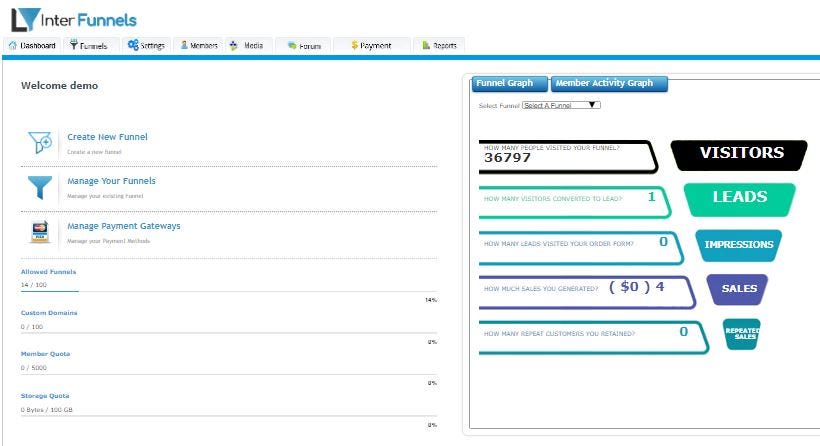This screenshot has height=446, width=820.
Task: Open the Reports tab
Action: pos(439,45)
